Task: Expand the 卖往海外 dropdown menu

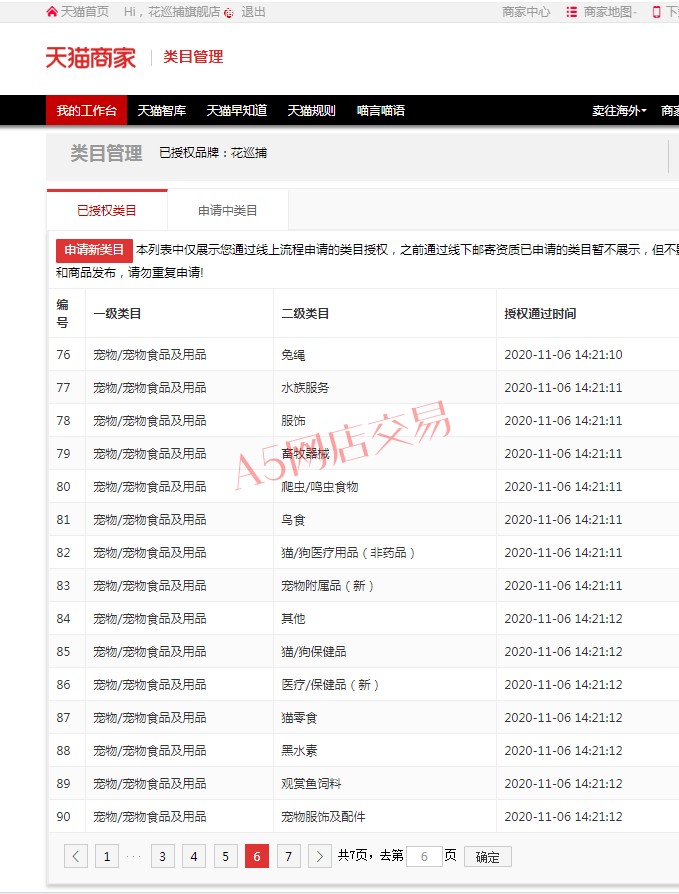Action: click(x=619, y=110)
